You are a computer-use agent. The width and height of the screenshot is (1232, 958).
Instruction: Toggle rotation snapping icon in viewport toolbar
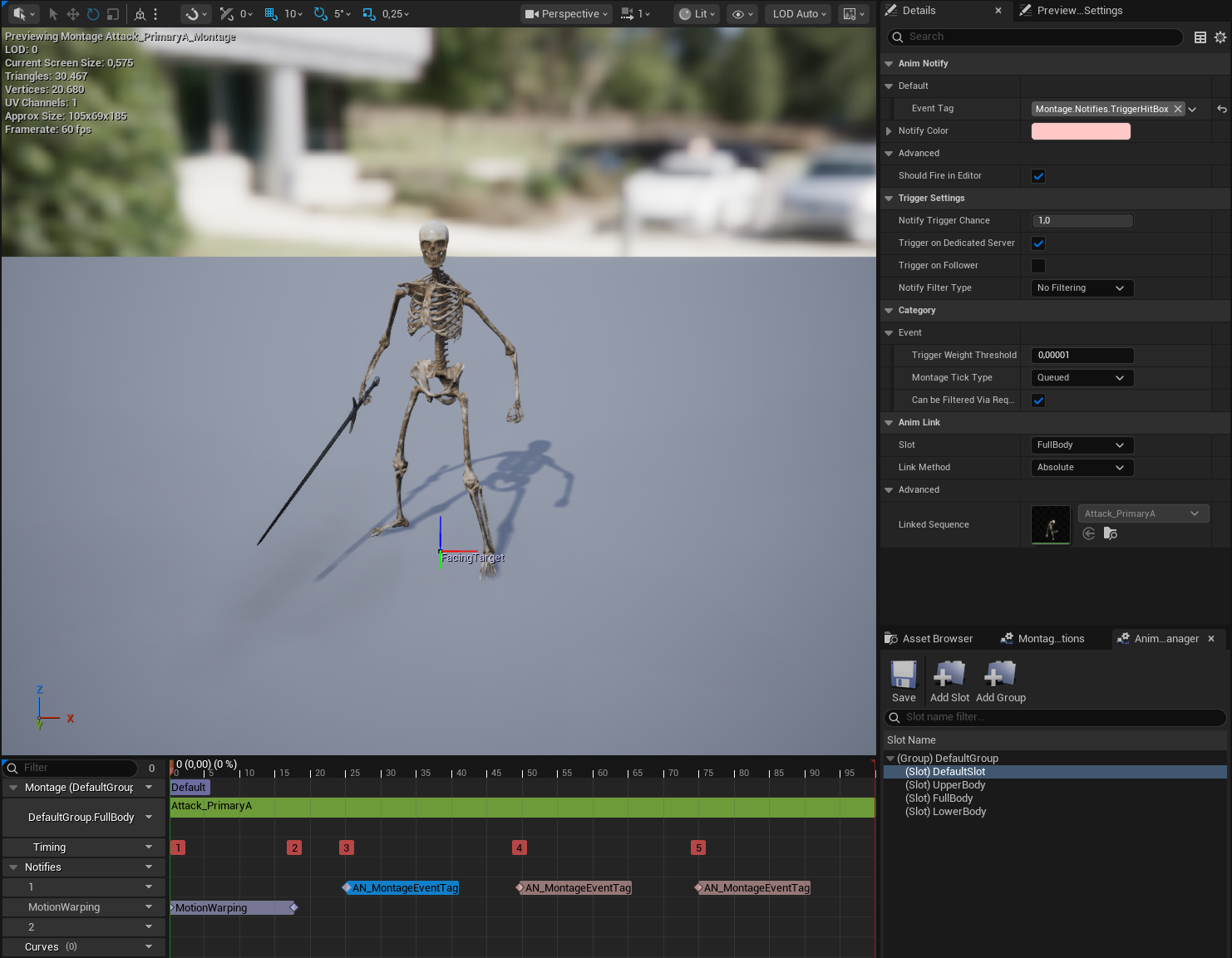(320, 14)
